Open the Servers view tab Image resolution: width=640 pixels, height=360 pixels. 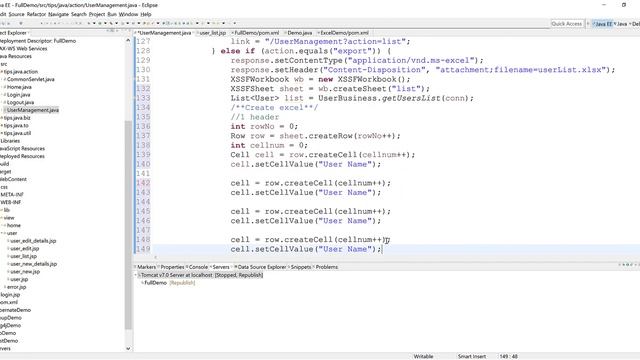pyautogui.click(x=220, y=267)
